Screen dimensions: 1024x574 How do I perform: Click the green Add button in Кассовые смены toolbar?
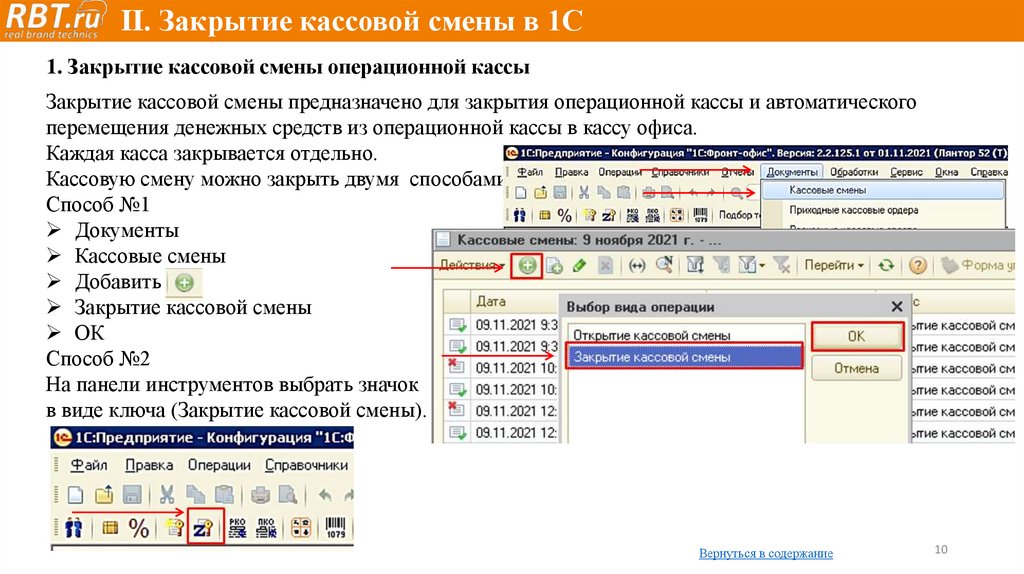click(527, 266)
